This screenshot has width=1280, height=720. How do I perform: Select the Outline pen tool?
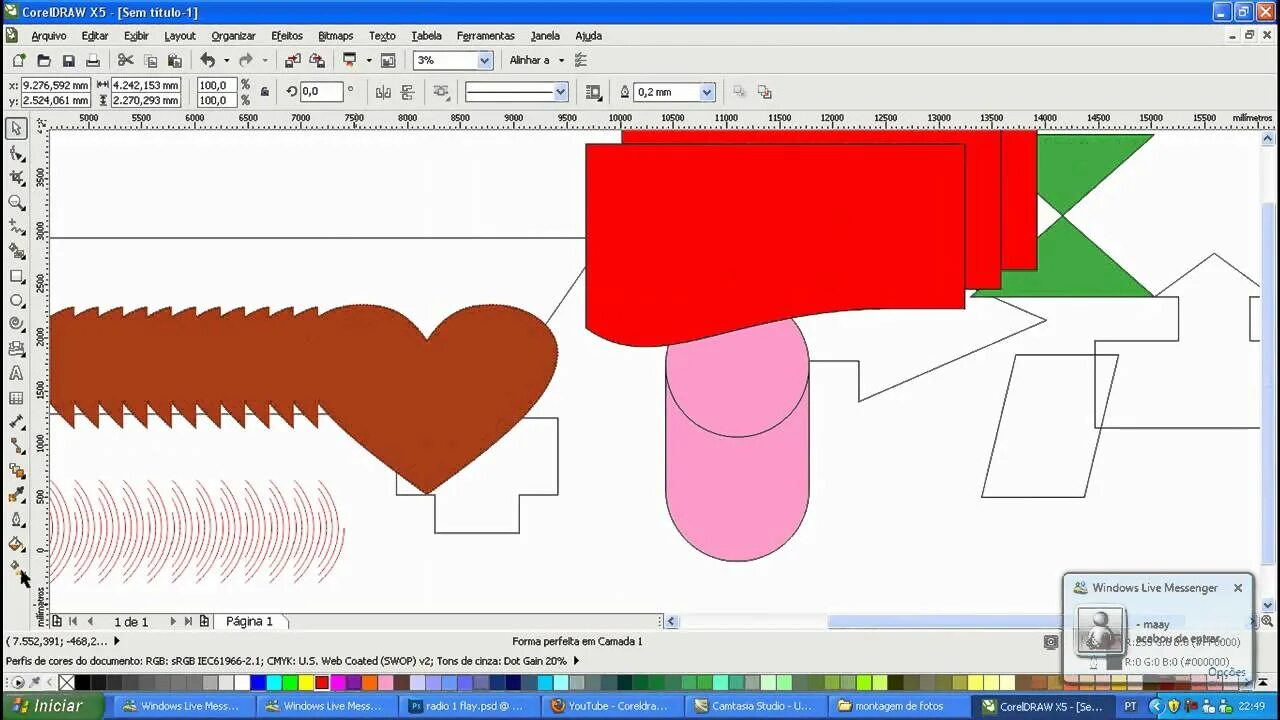pyautogui.click(x=16, y=520)
